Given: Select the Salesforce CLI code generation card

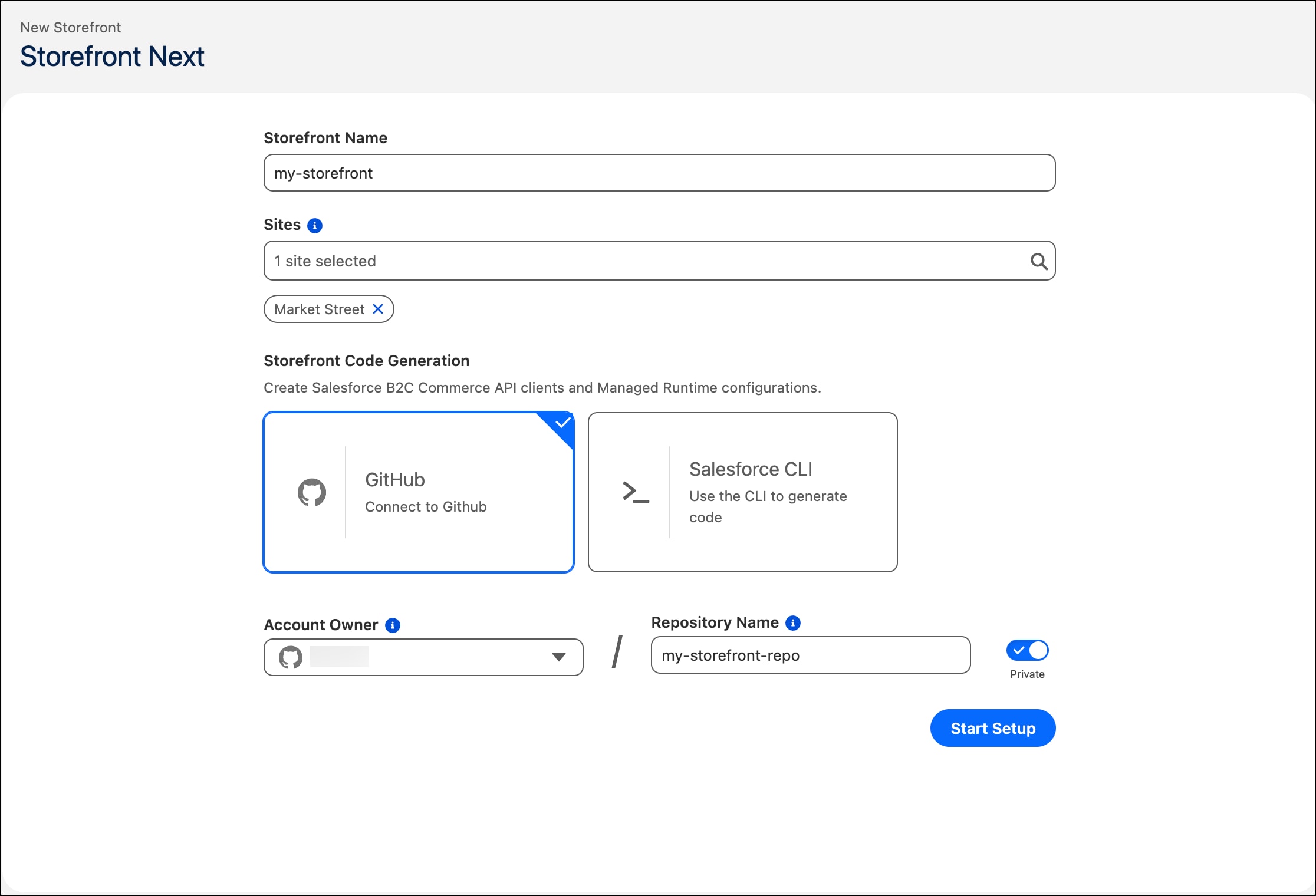Looking at the screenshot, I should coord(743,492).
